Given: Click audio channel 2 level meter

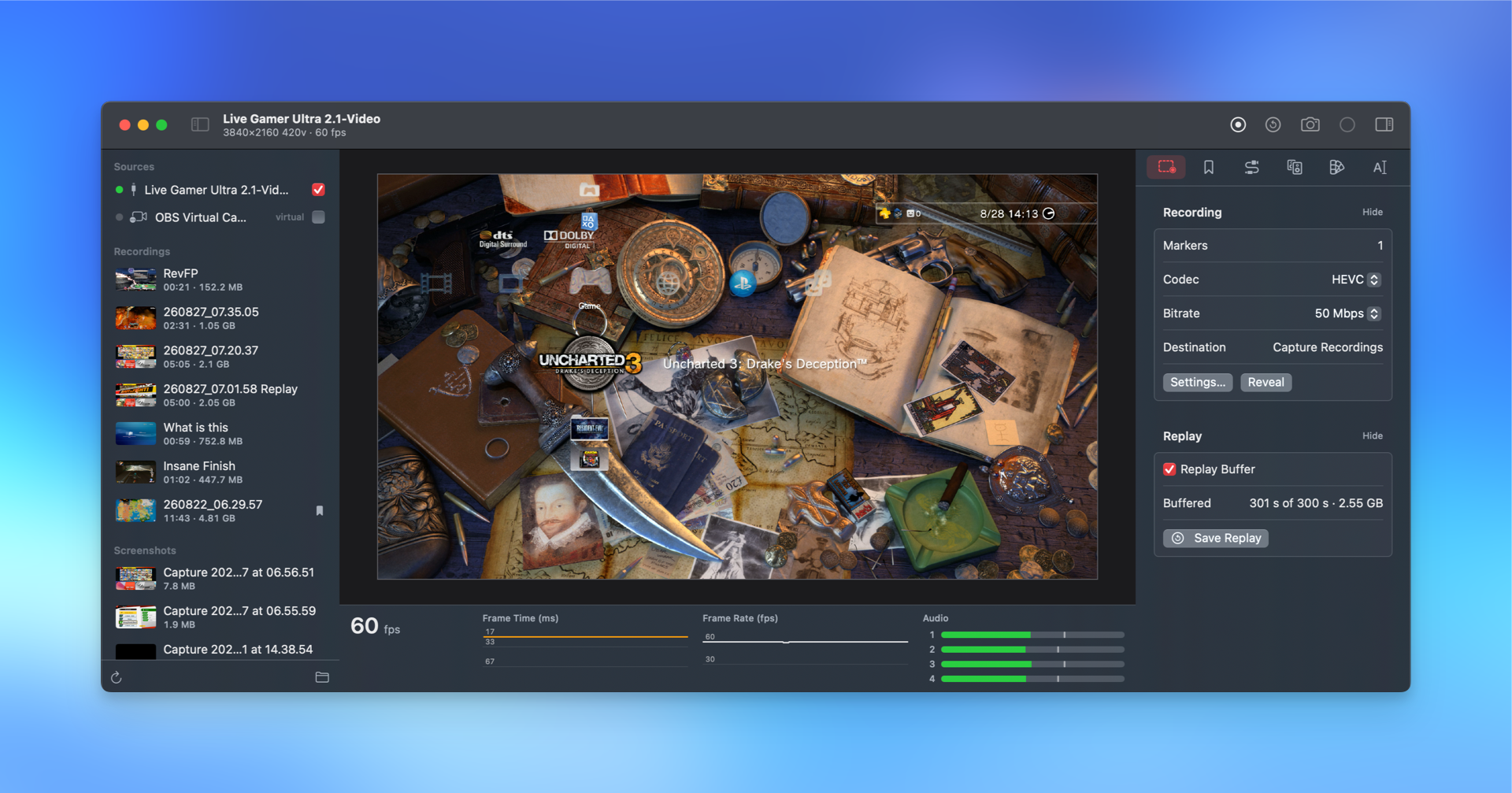Looking at the screenshot, I should [1032, 650].
